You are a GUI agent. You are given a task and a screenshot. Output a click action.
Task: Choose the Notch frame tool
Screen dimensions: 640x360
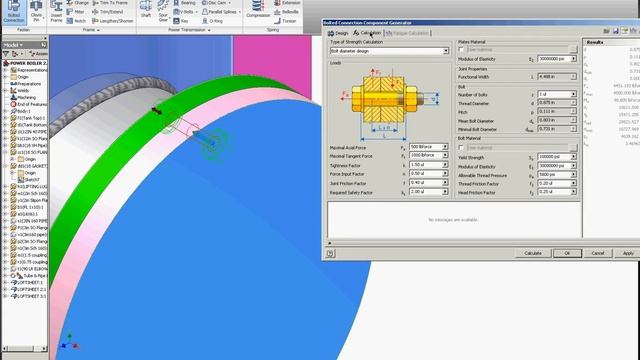76,21
